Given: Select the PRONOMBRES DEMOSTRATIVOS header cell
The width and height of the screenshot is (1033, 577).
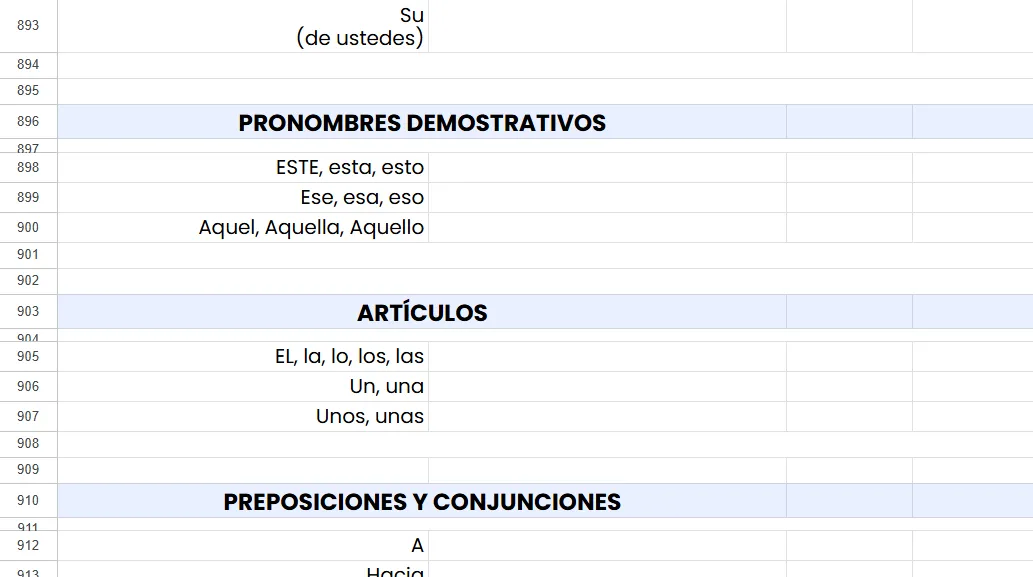Looking at the screenshot, I should tap(421, 123).
